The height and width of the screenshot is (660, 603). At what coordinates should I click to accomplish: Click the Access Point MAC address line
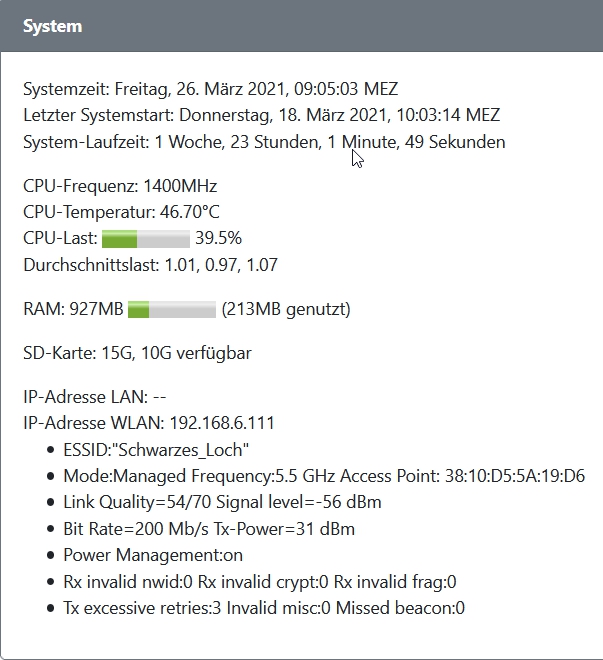pos(324,476)
